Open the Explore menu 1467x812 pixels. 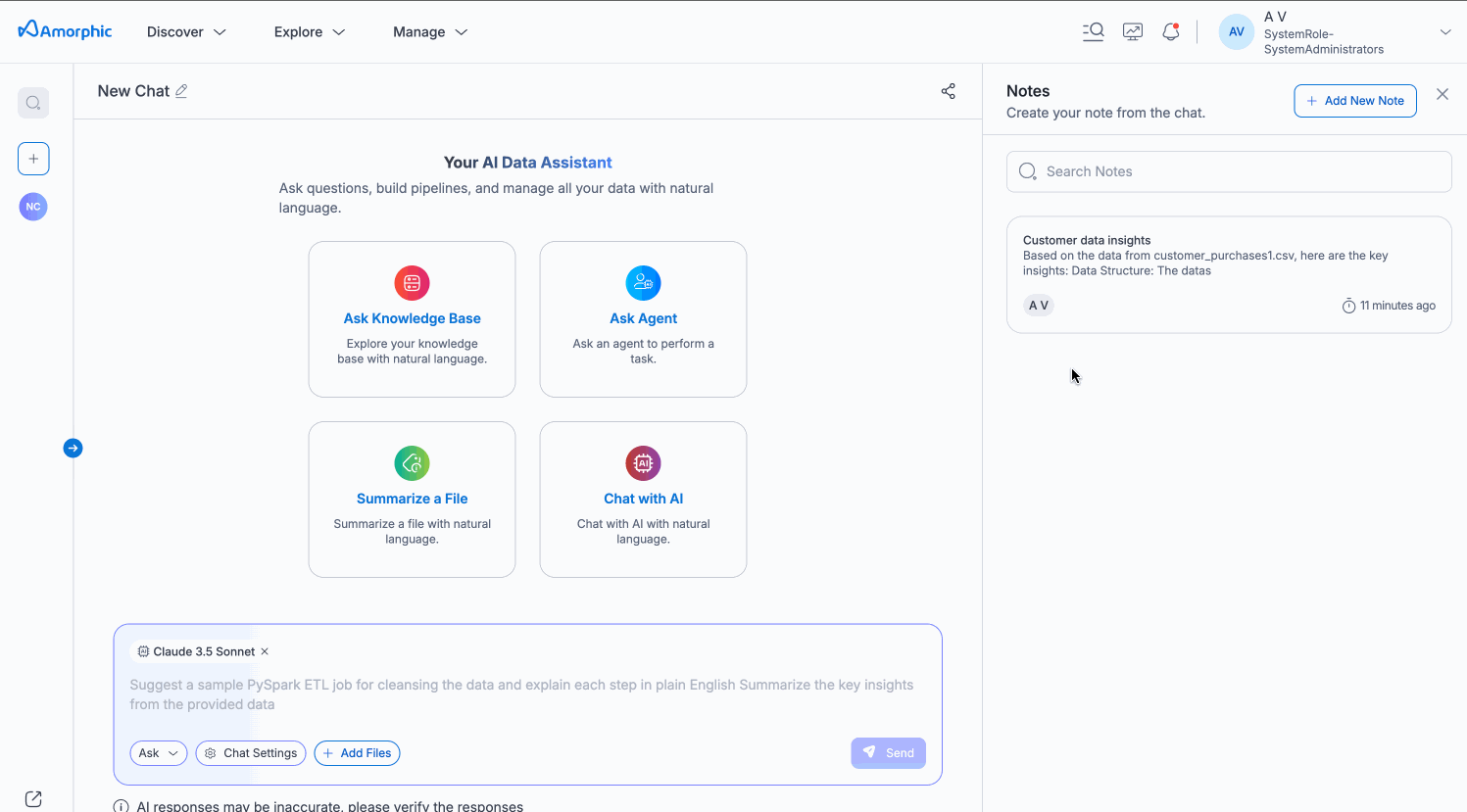(310, 32)
